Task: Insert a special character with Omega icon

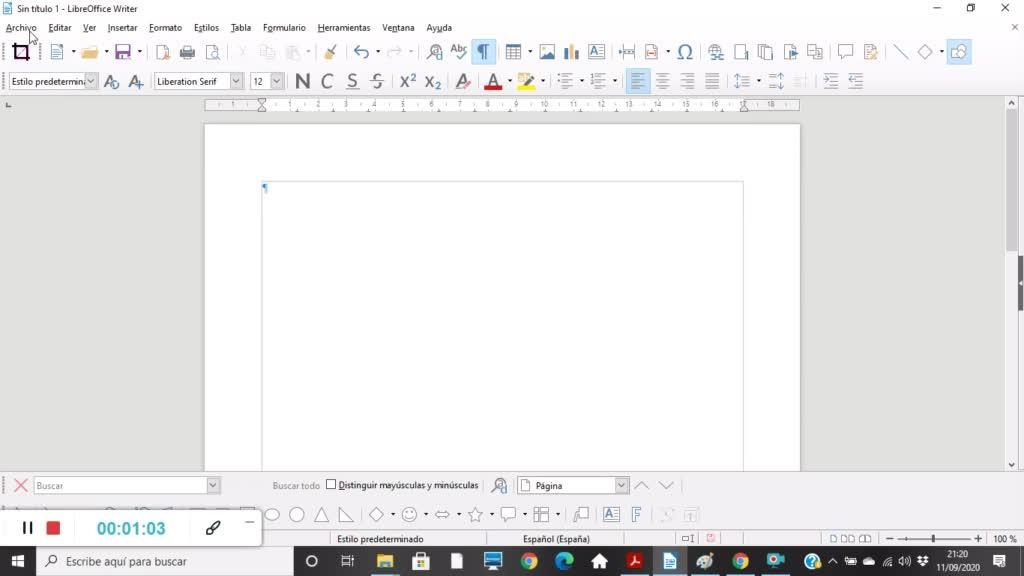Action: [x=685, y=52]
